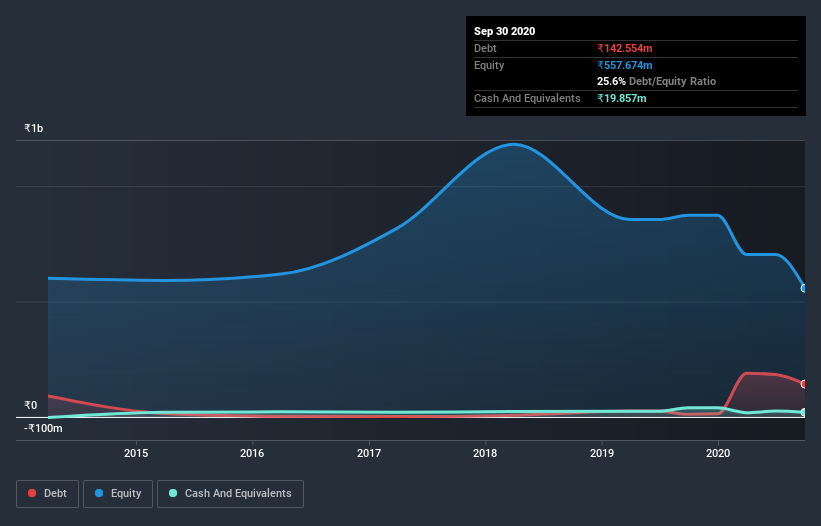821x526 pixels.
Task: Click the ₹0 y-axis label
Action: [x=30, y=405]
